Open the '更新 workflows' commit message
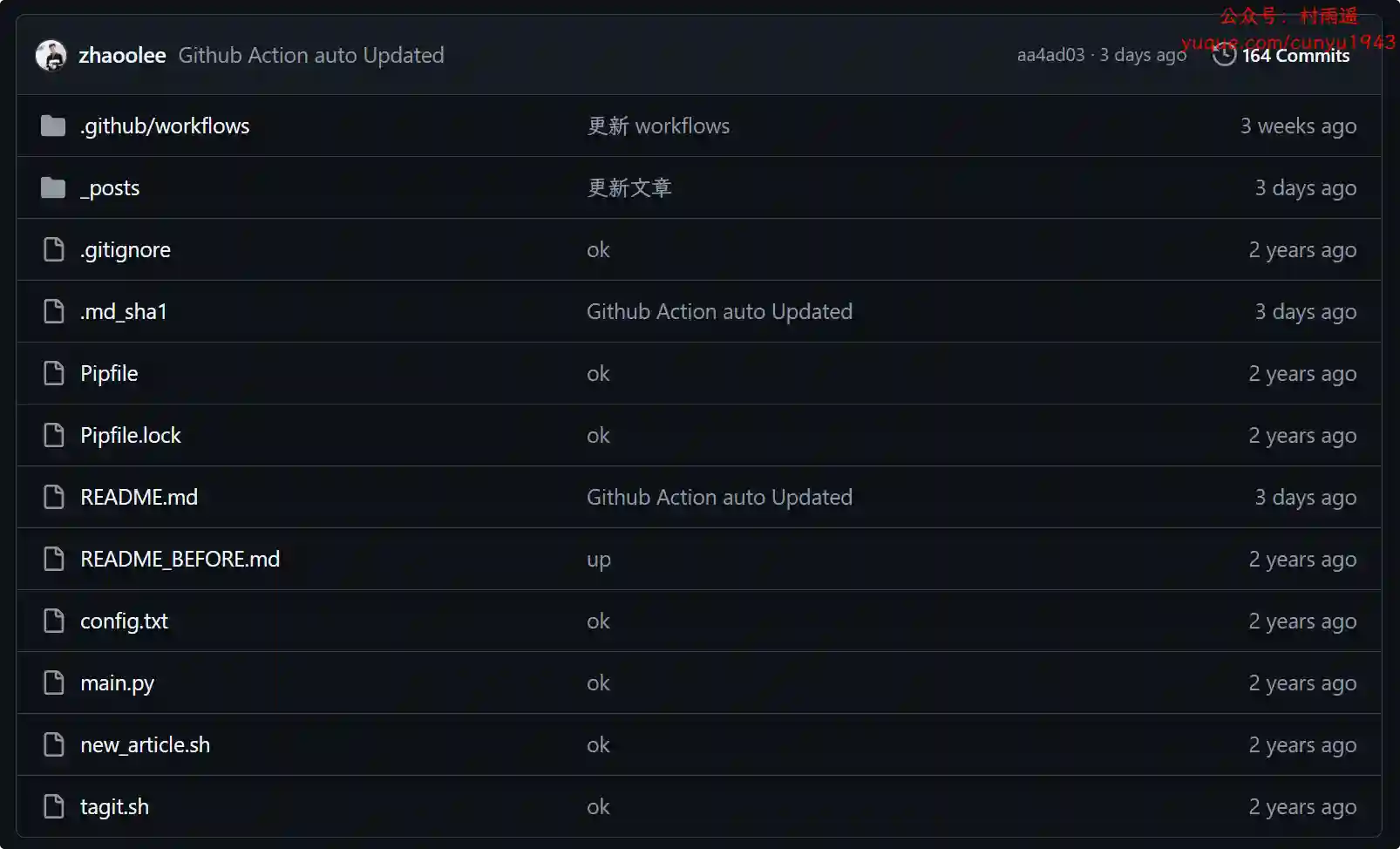 (658, 126)
